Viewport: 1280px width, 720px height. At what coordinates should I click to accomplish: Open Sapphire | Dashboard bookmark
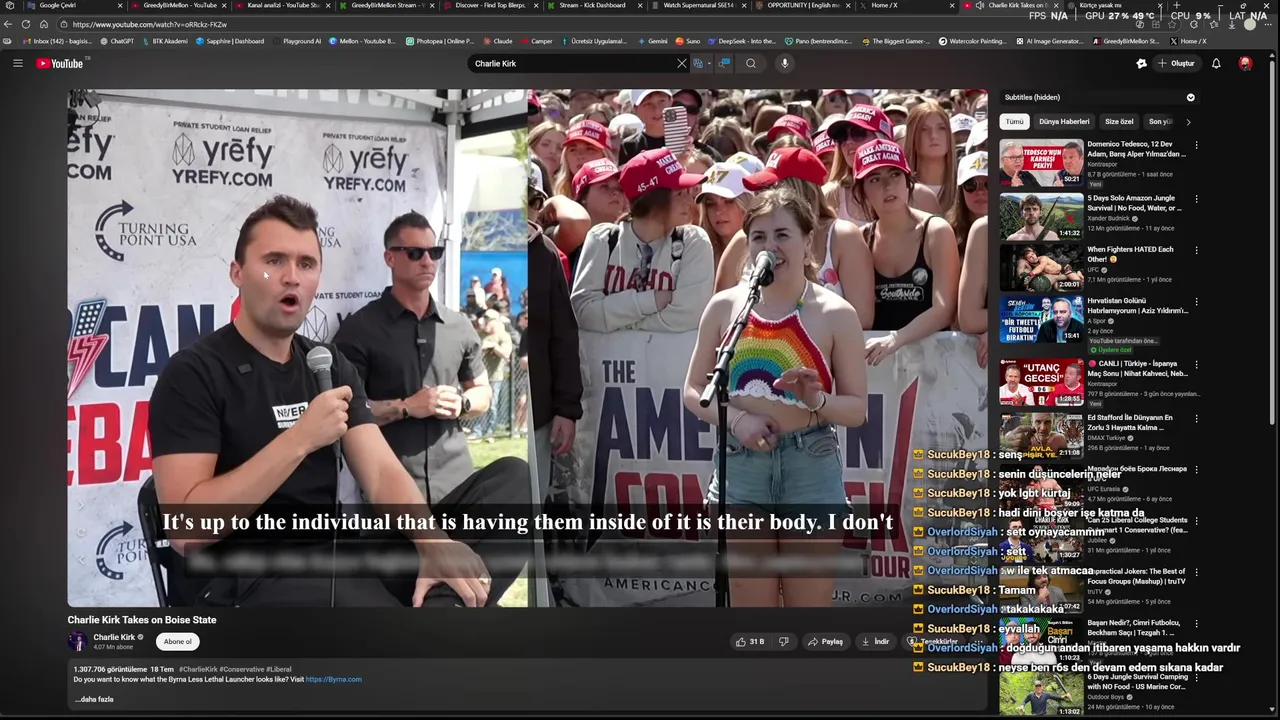pos(230,41)
